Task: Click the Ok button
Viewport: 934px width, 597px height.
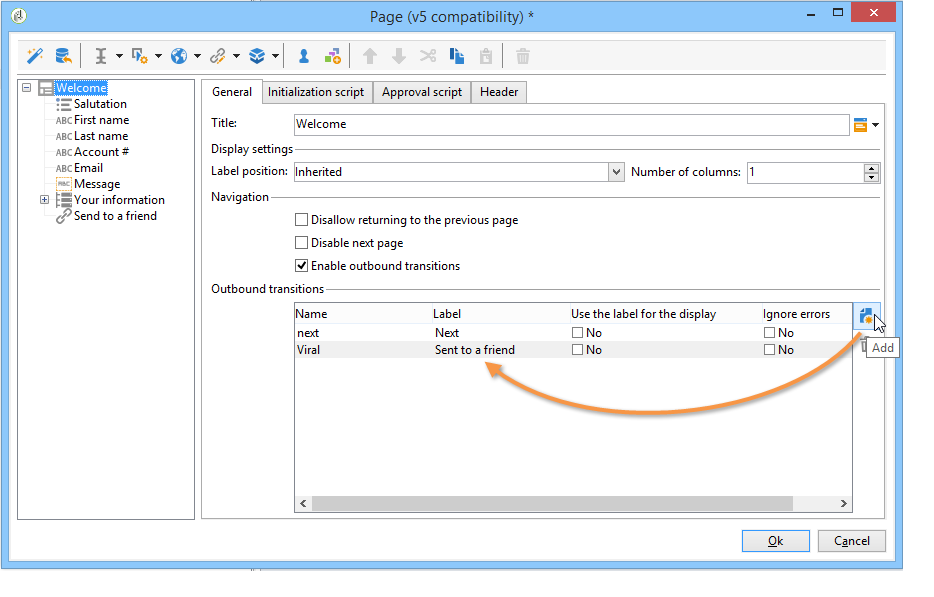Action: click(x=775, y=541)
